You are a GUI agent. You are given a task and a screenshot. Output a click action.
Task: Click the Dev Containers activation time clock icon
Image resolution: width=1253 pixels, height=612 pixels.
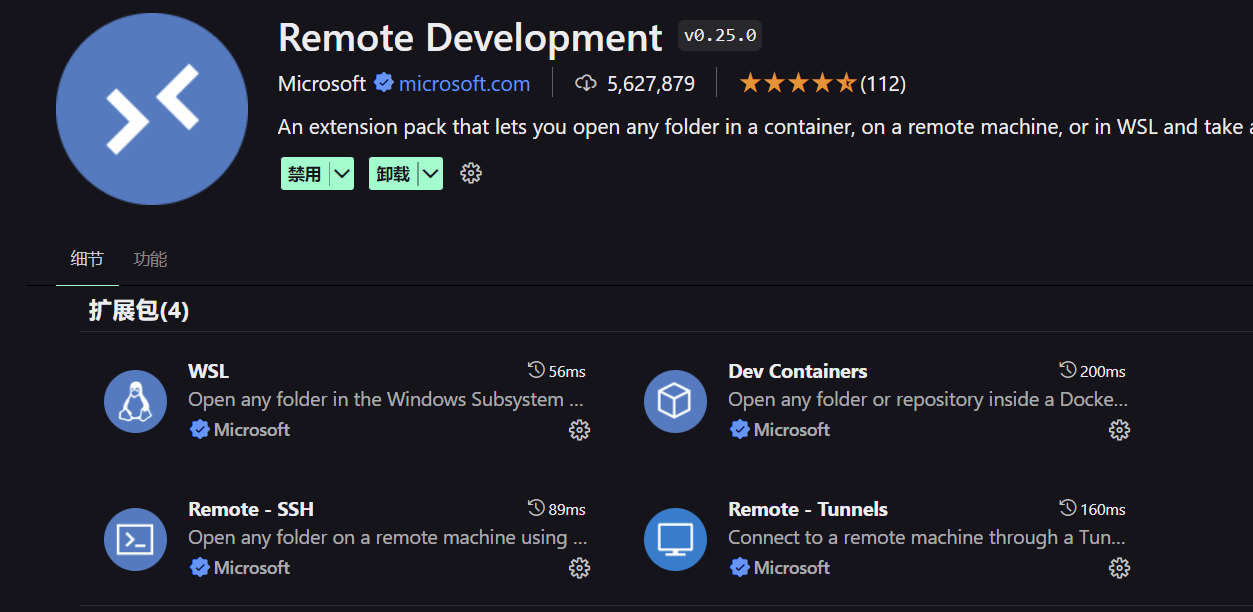pyautogui.click(x=1068, y=371)
